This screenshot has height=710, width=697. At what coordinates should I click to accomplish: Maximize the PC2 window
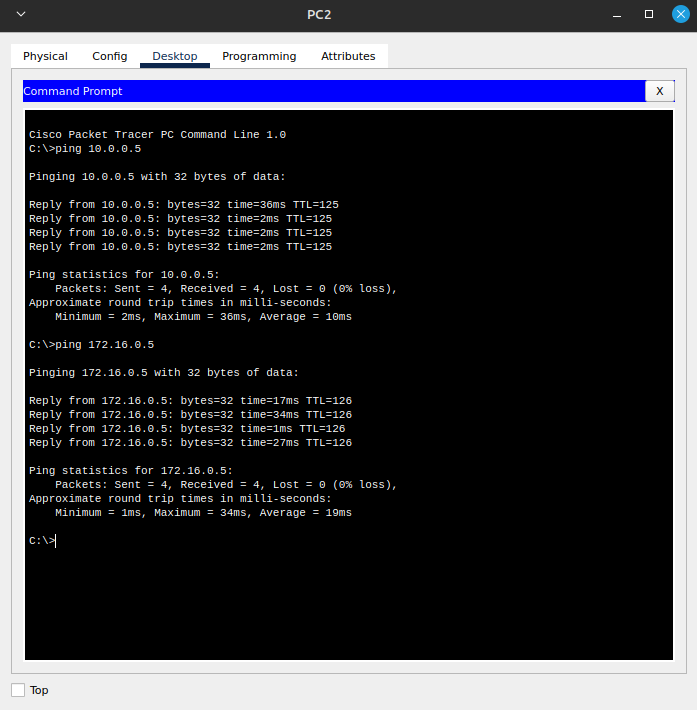(x=649, y=14)
